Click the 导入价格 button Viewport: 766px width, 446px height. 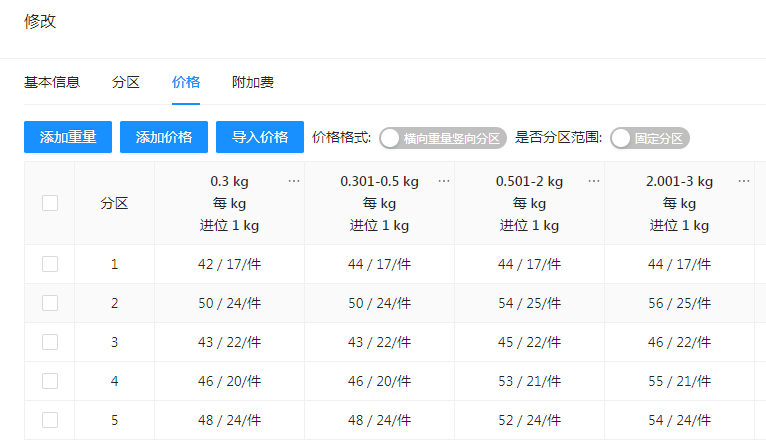[260, 137]
